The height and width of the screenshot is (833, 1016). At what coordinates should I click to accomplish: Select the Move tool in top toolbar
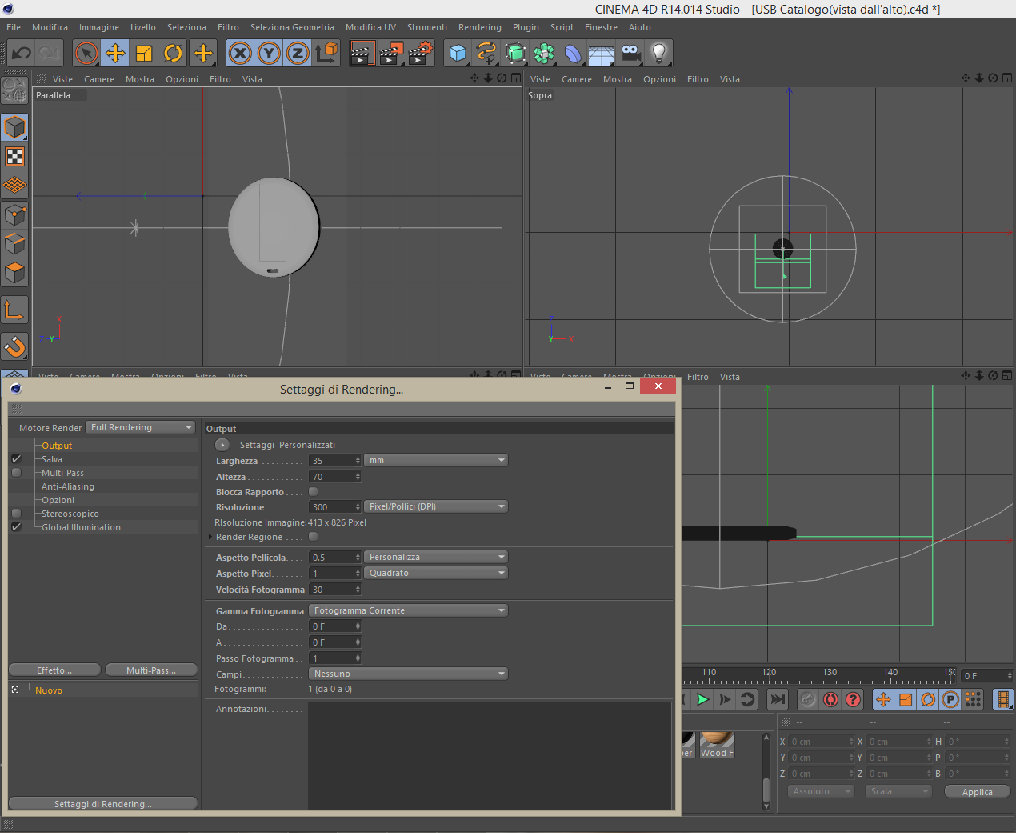click(x=115, y=53)
